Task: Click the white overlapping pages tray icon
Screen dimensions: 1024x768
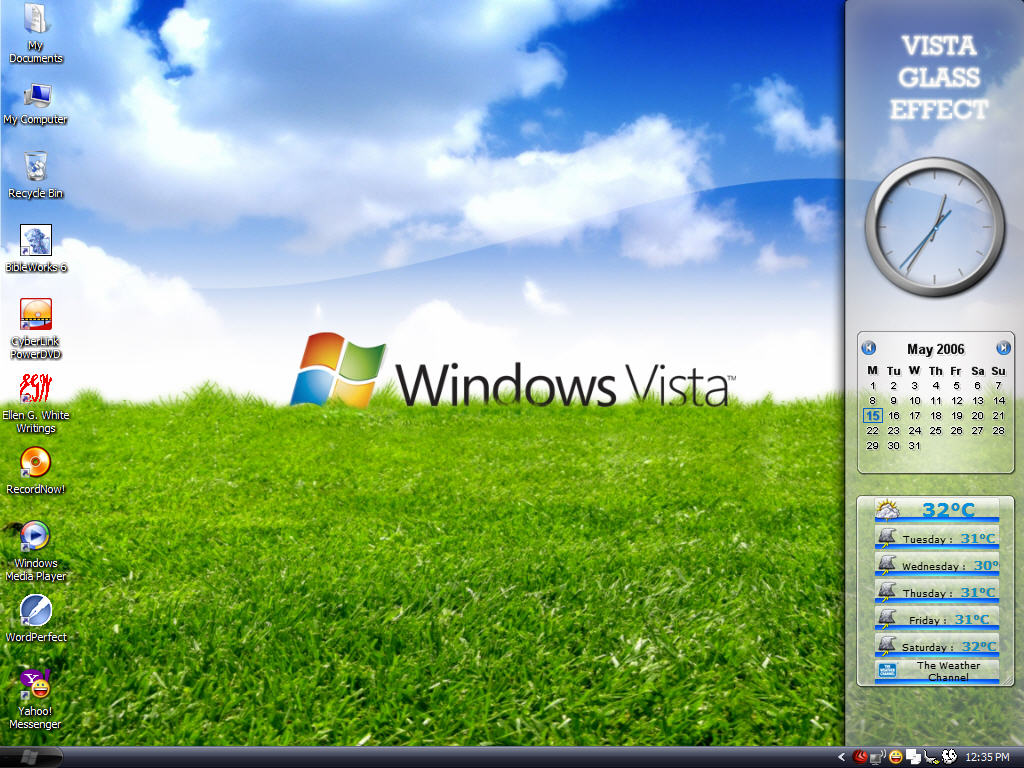Action: coord(914,757)
